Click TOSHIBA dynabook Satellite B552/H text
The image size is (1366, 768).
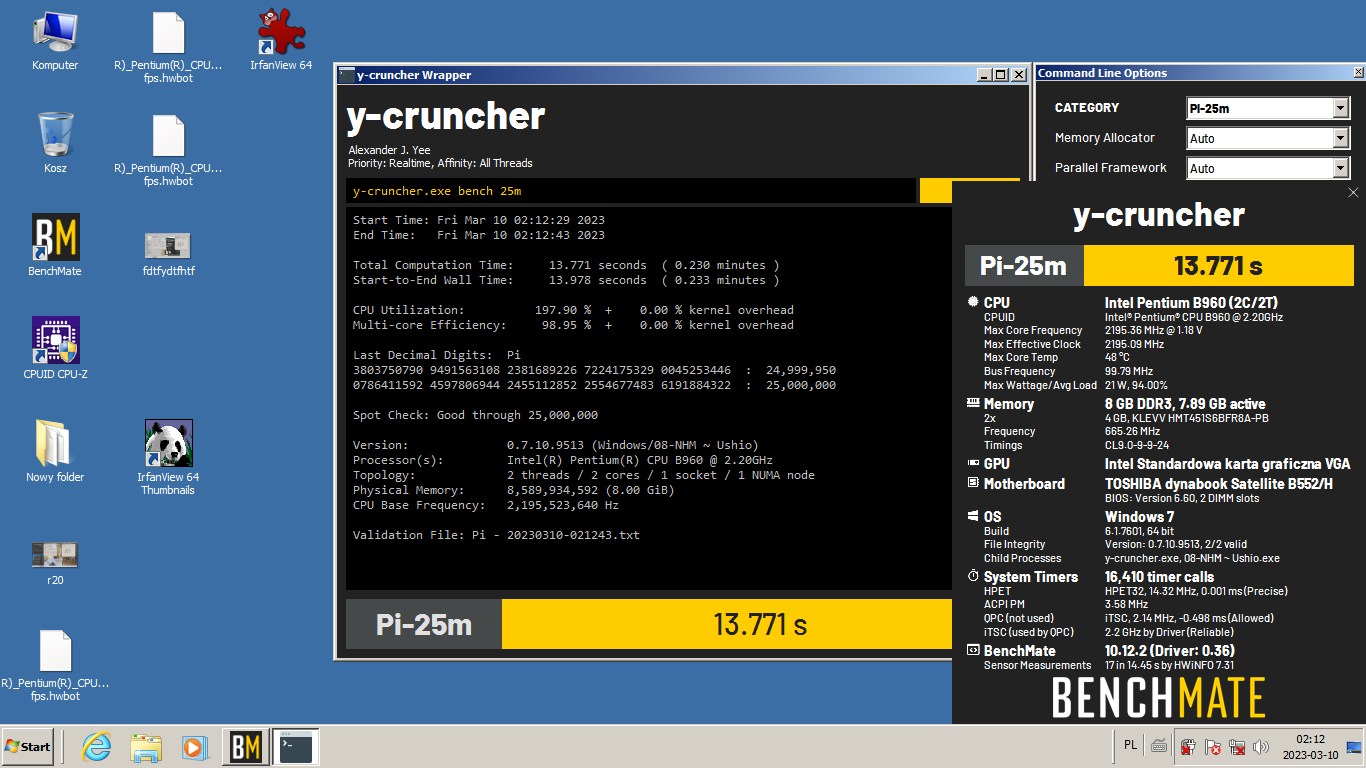click(1219, 484)
